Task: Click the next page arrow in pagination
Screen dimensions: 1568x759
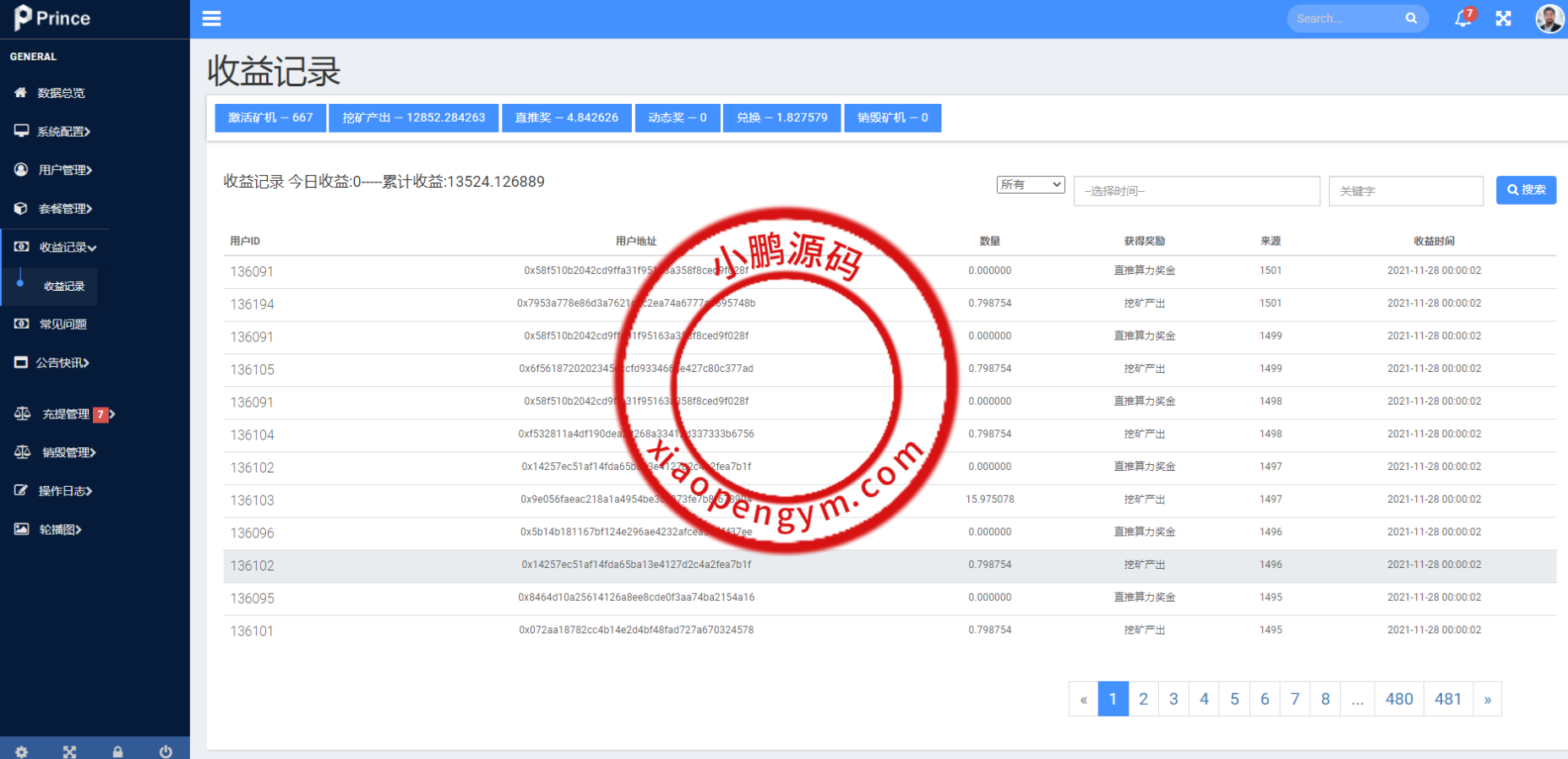Action: pos(1487,699)
